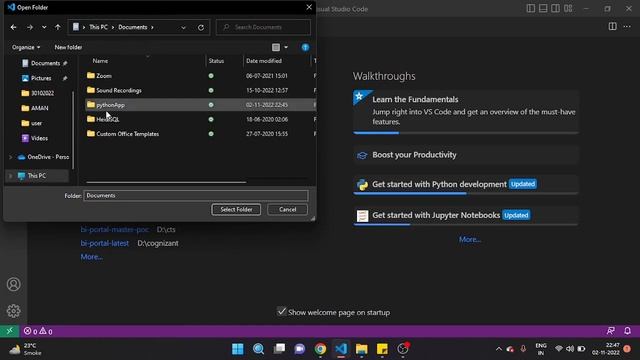Open recent folder bi-portal-latest
This screenshot has width=640, height=360.
pos(104,243)
